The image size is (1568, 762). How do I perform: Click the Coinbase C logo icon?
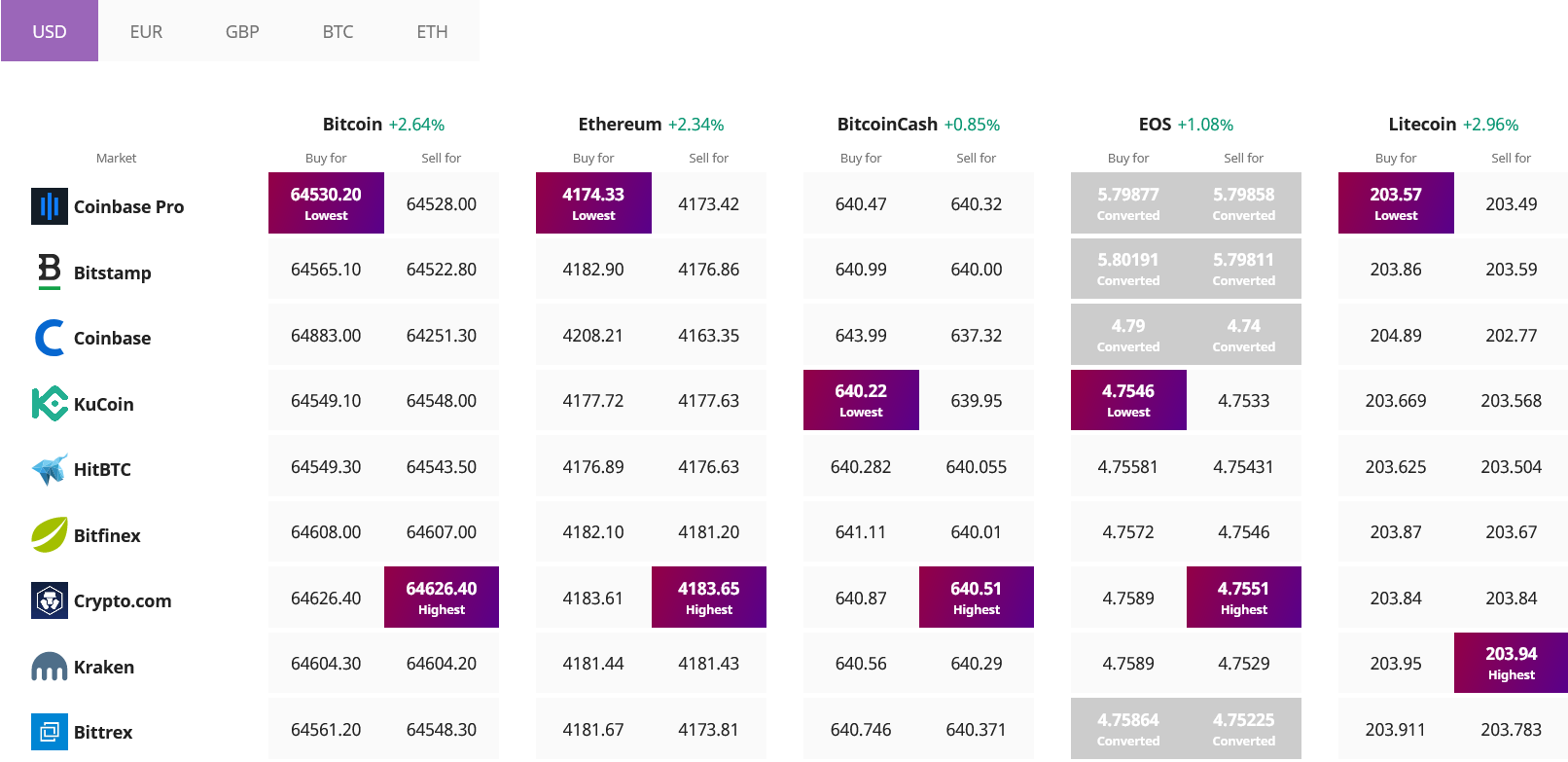tap(50, 338)
